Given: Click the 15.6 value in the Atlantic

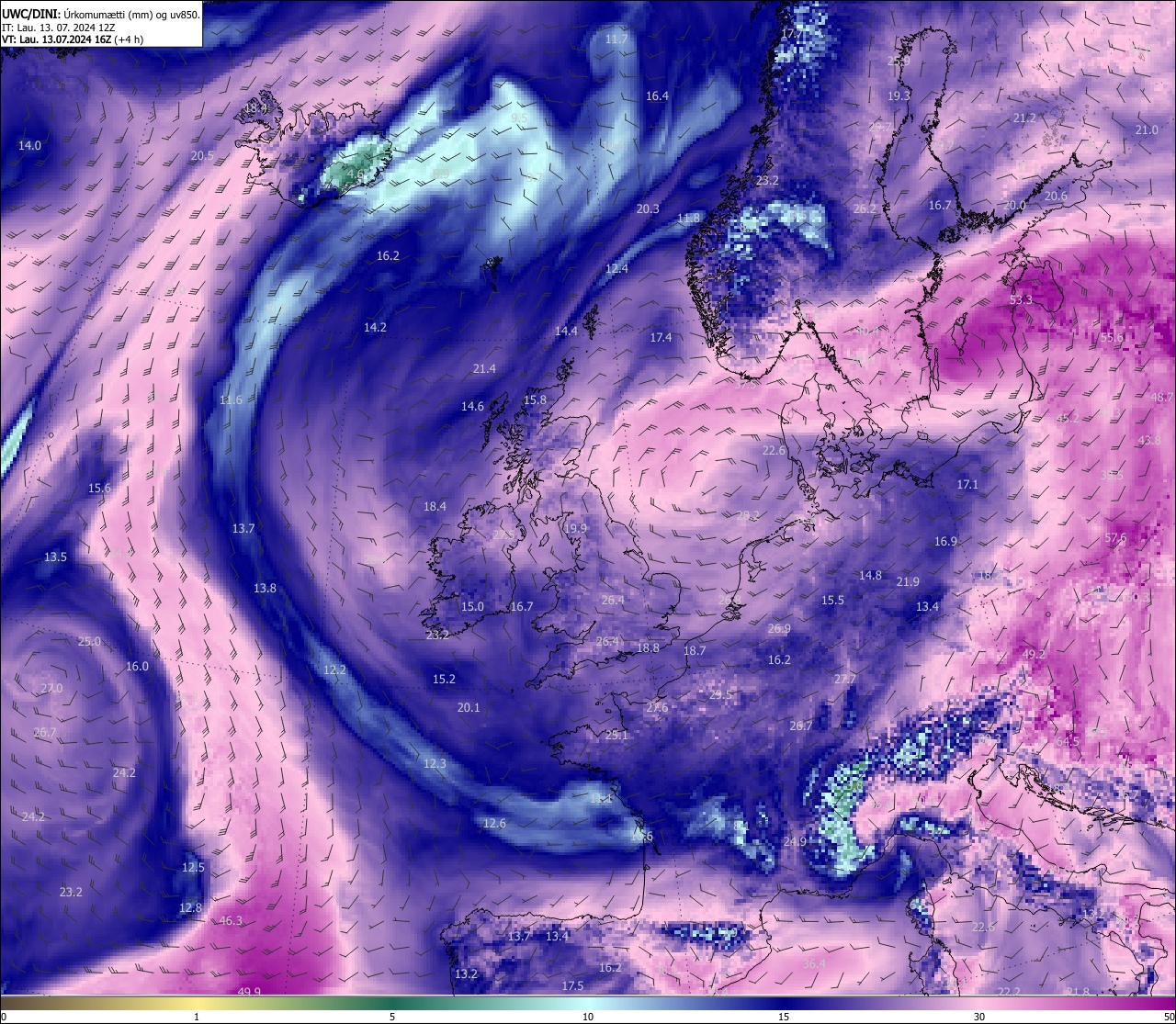Looking at the screenshot, I should pyautogui.click(x=99, y=488).
